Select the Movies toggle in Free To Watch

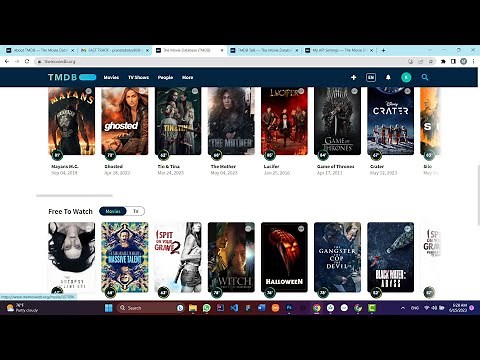[113, 211]
